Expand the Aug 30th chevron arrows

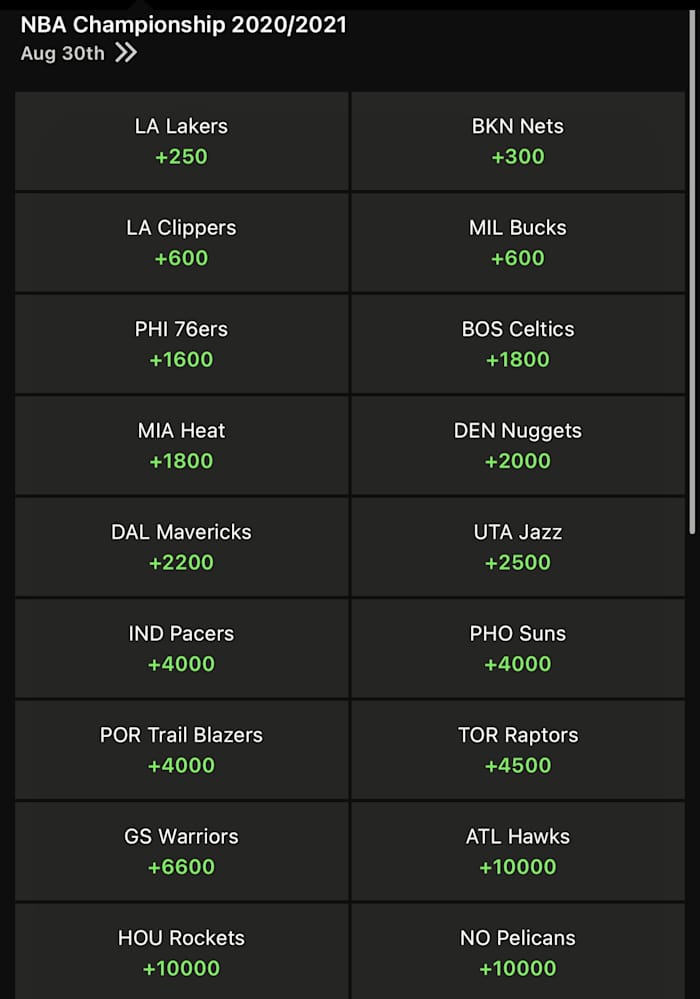pyautogui.click(x=127, y=54)
